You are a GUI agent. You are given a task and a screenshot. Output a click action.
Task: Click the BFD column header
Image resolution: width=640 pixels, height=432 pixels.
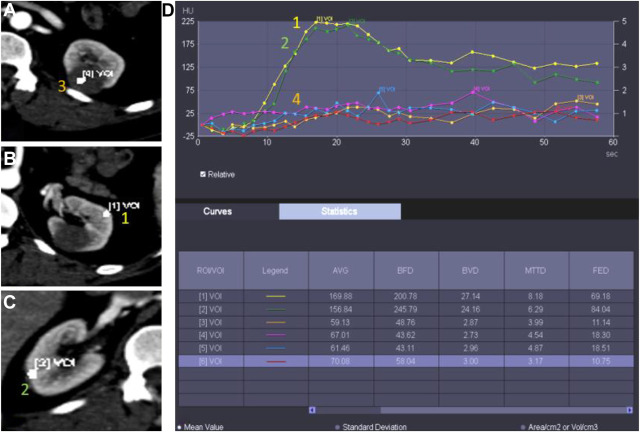coord(405,270)
